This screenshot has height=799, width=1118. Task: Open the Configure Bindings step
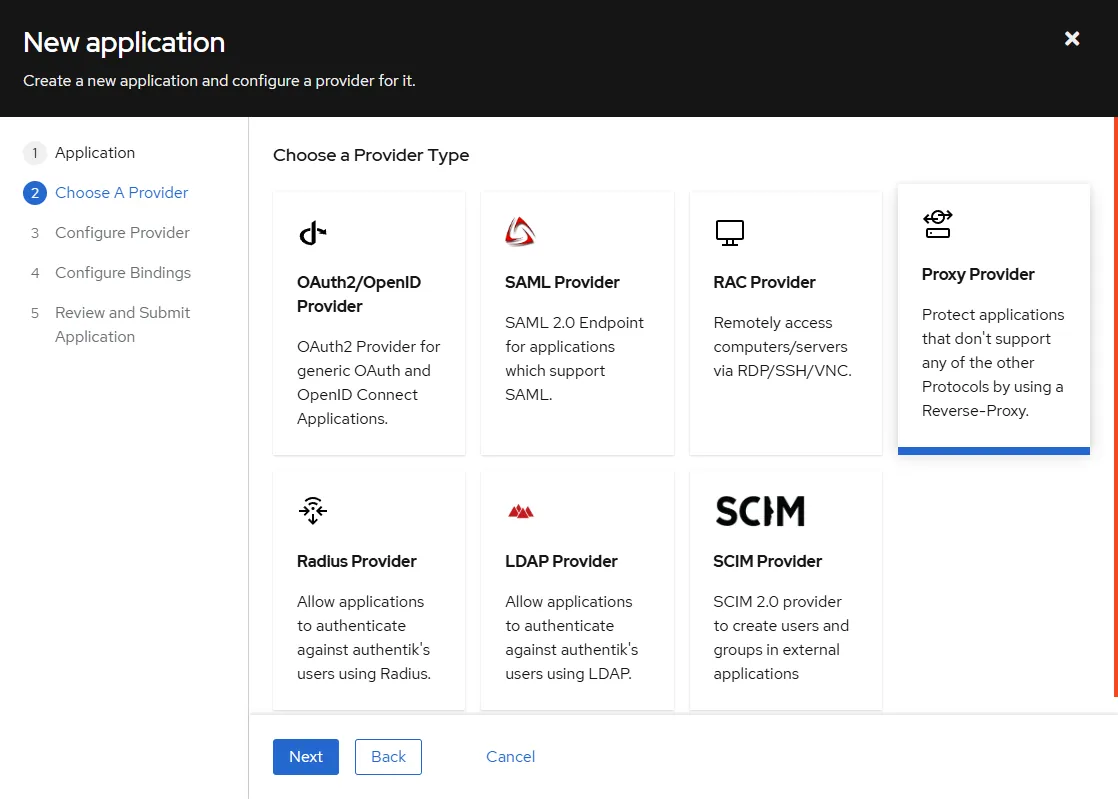pos(122,273)
